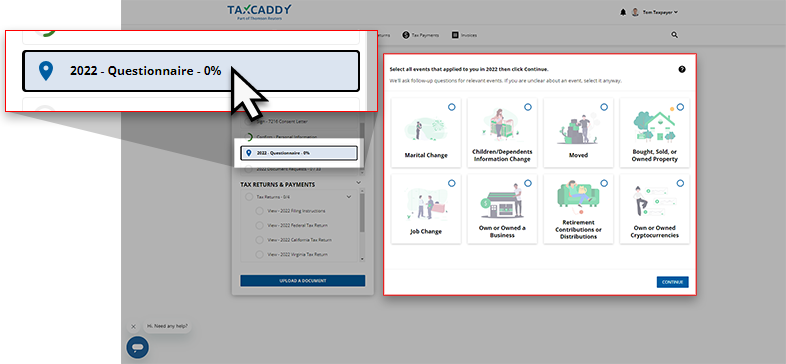Dismiss the 'Hi. Need any help?' message

click(x=133, y=327)
